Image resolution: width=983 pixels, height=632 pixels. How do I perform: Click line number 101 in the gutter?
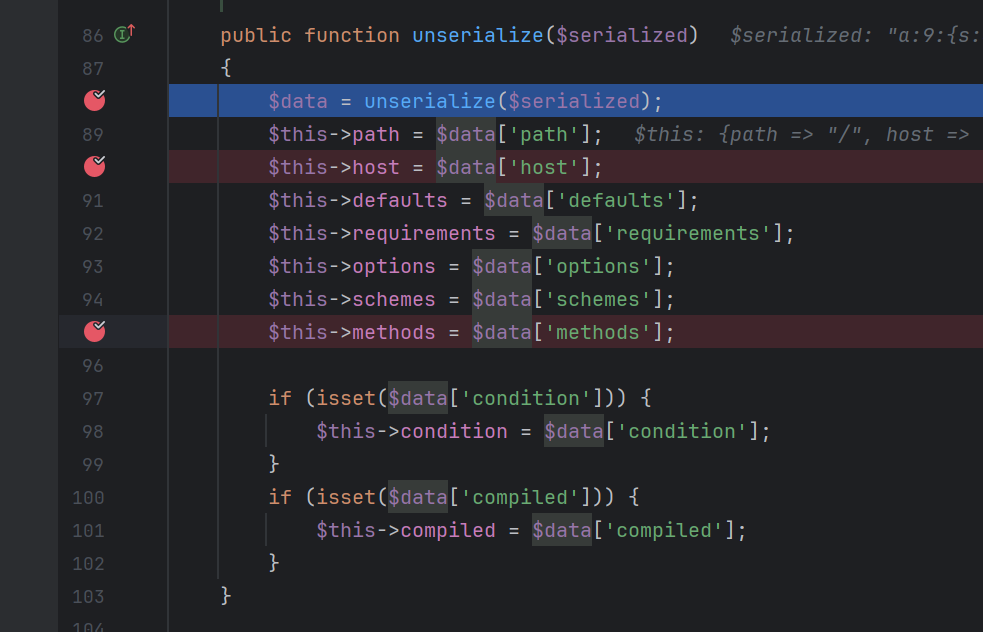pos(88,530)
